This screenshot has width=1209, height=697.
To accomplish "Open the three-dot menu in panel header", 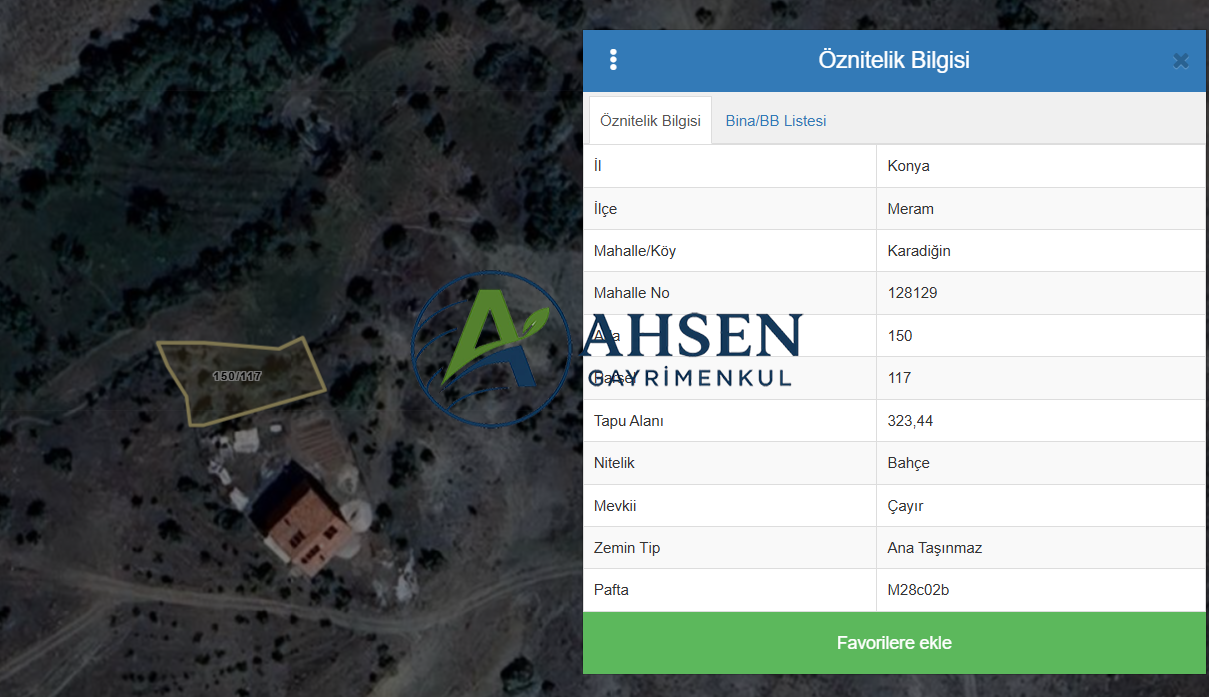I will tap(613, 60).
